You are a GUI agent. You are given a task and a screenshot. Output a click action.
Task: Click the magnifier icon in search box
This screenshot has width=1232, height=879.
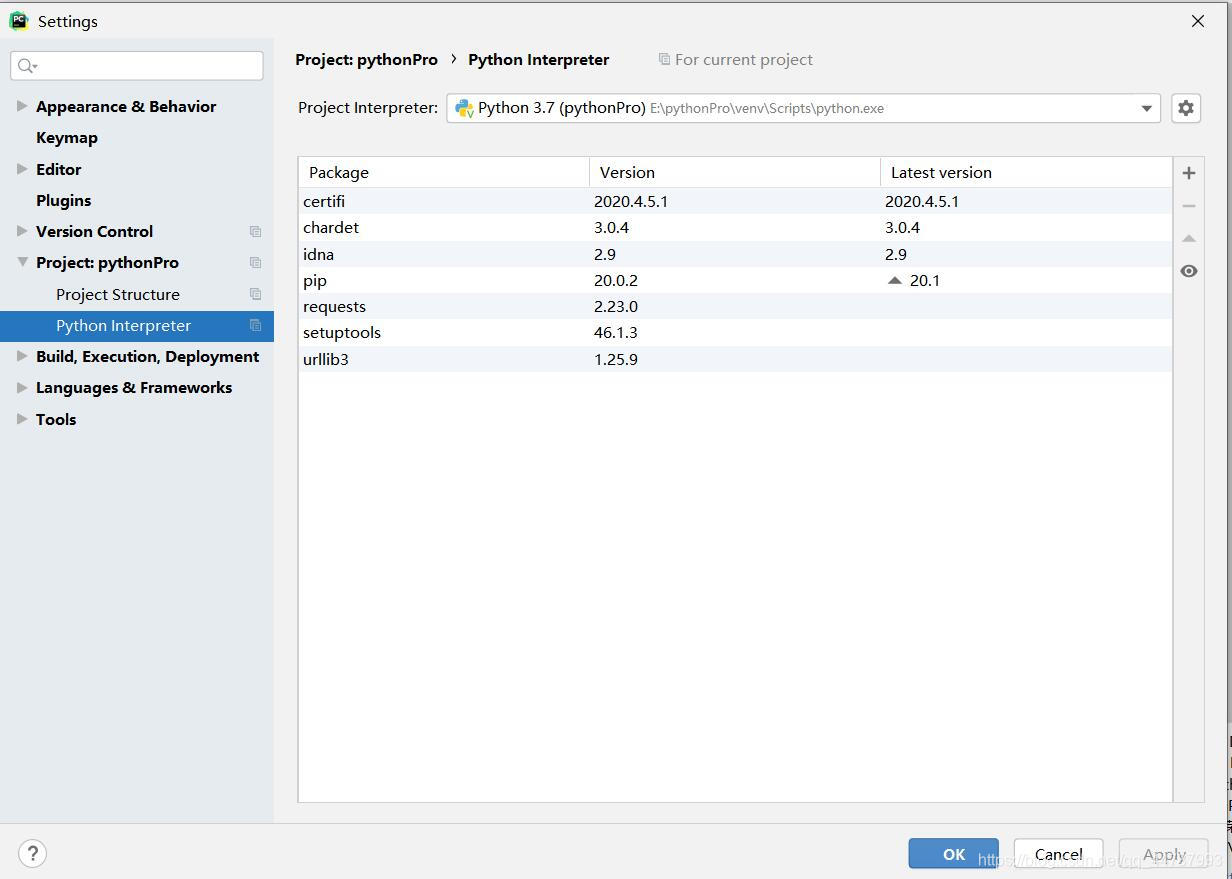coord(26,65)
